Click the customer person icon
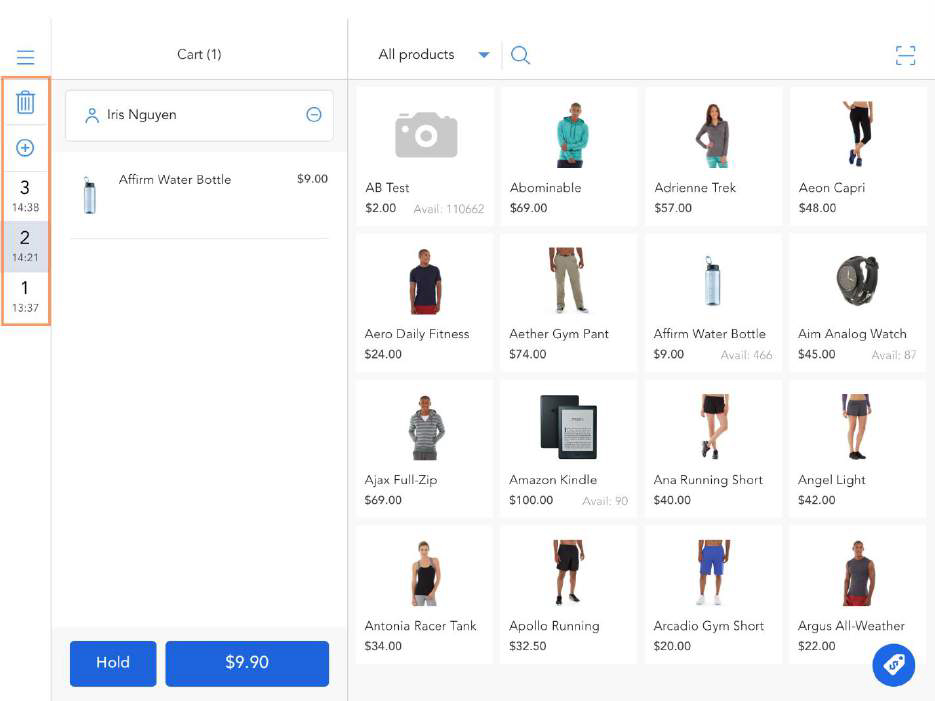The height and width of the screenshot is (701, 935). (x=92, y=115)
